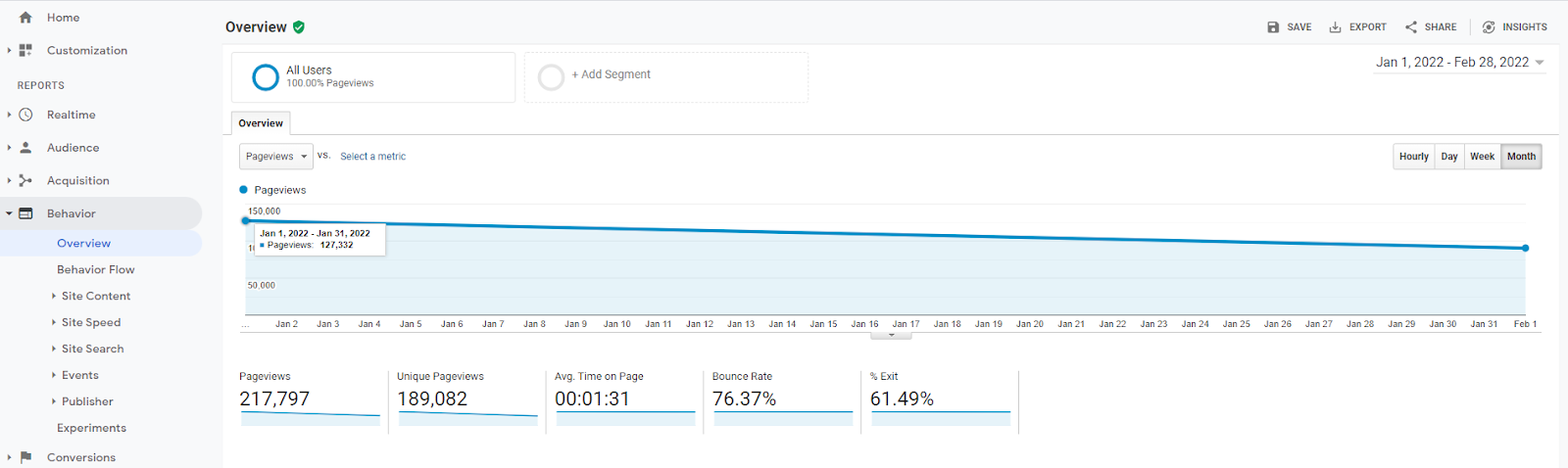This screenshot has height=468, width=1568.
Task: Switch the graph to Hourly view
Action: 1414,157
